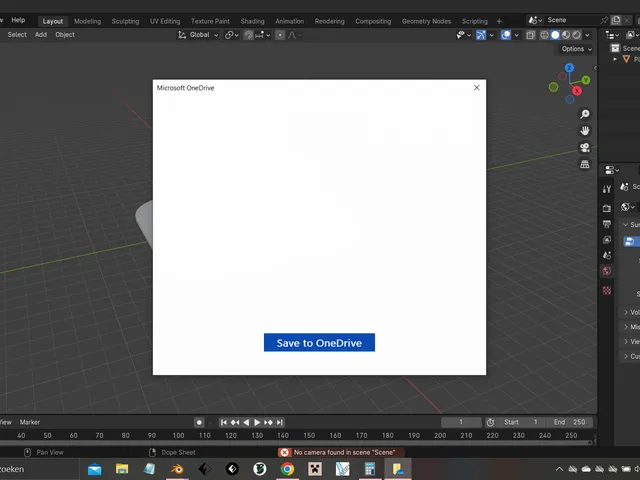
Task: Open object visibility and selectability dropdown
Action: [463, 35]
